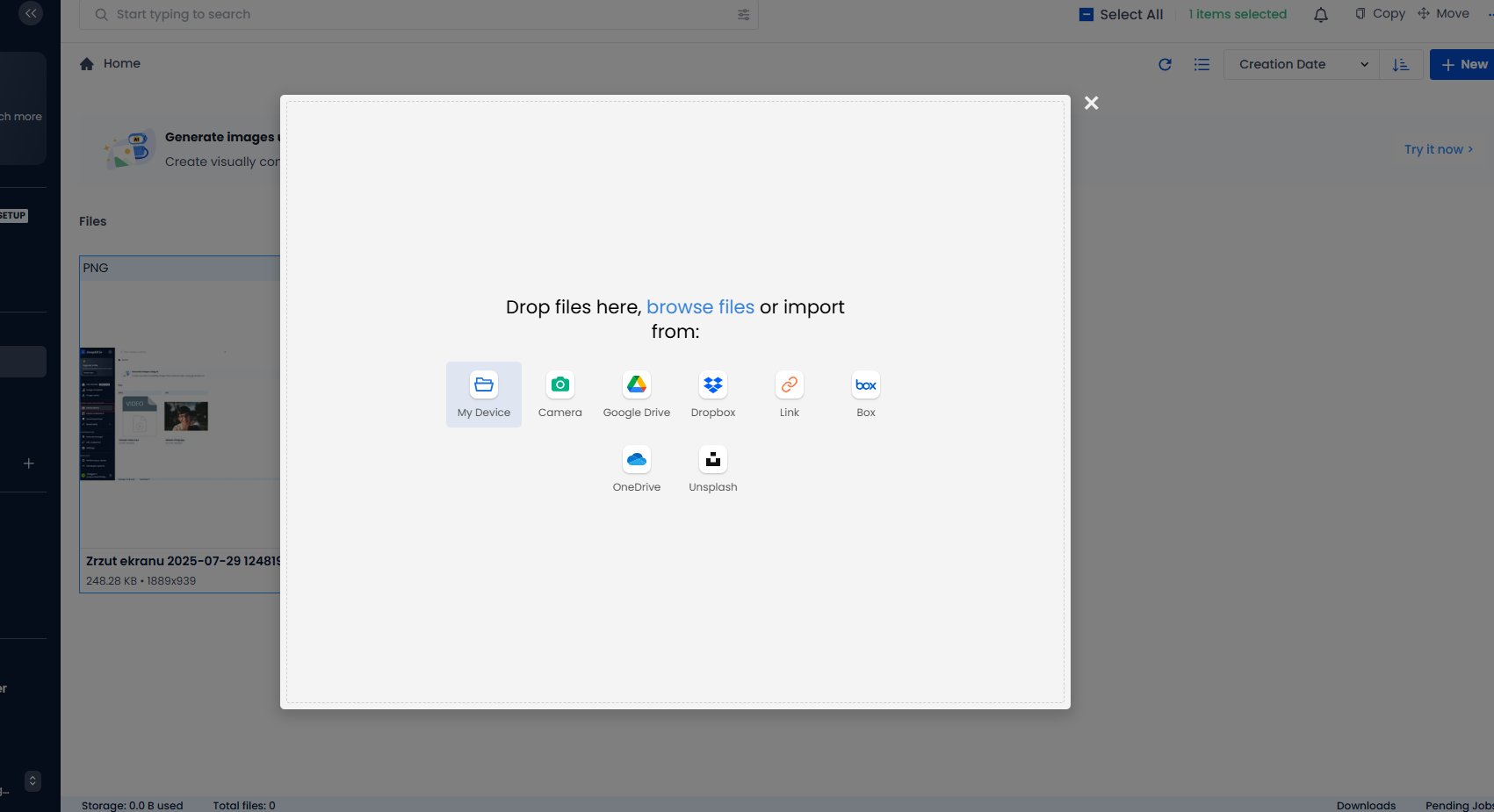Toggle sort order direction
1494x812 pixels.
tap(1401, 64)
